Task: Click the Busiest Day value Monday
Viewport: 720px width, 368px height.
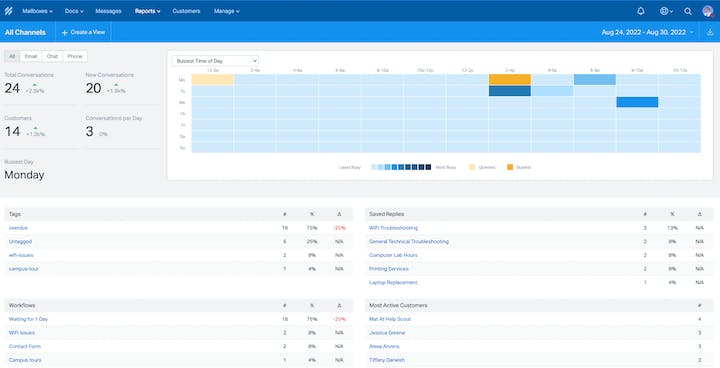Action: [x=24, y=175]
